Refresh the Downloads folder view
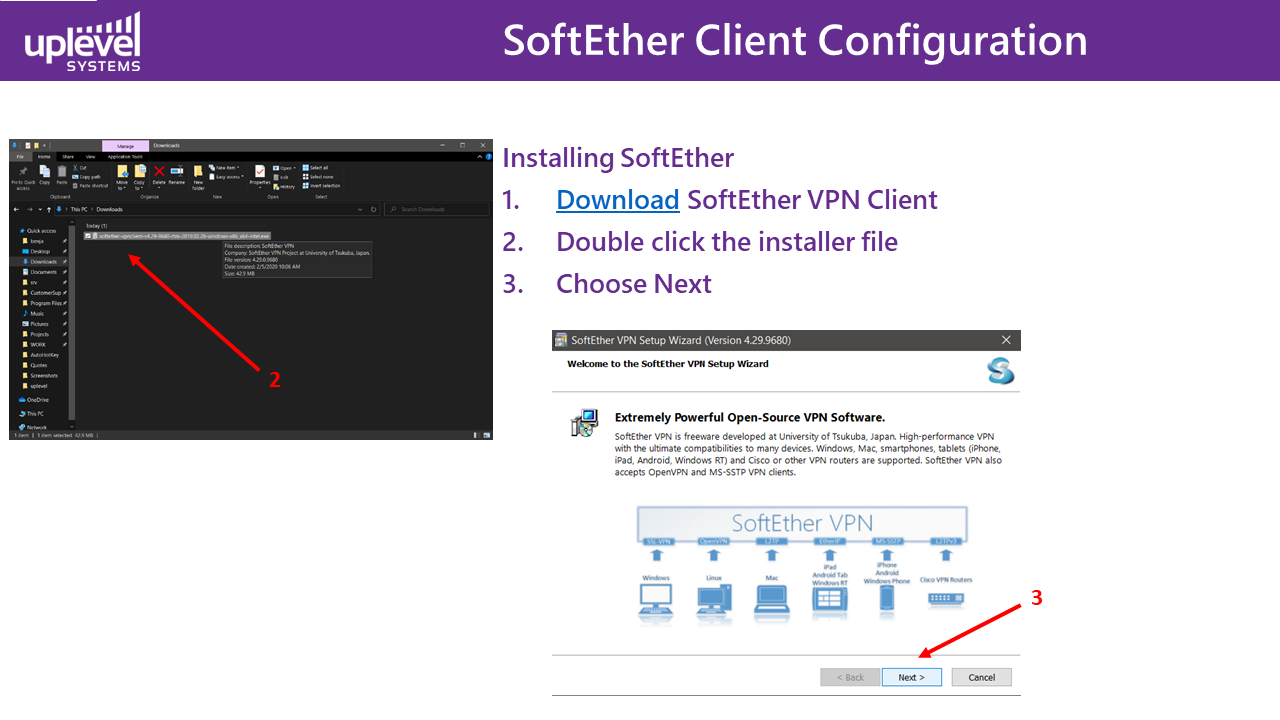 coord(374,210)
